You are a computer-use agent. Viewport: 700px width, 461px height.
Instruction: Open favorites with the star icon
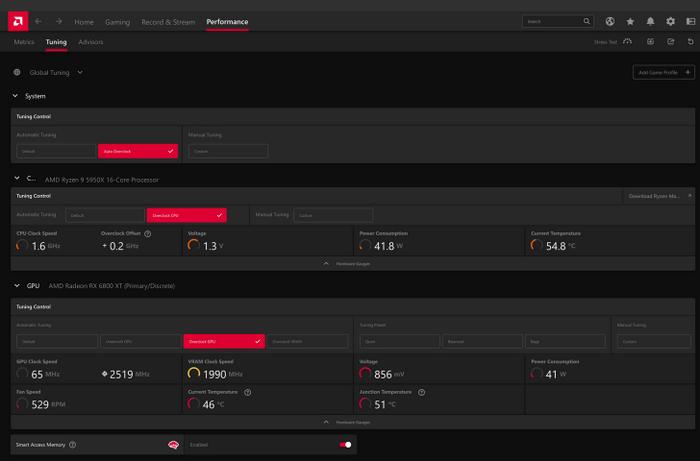pyautogui.click(x=630, y=21)
